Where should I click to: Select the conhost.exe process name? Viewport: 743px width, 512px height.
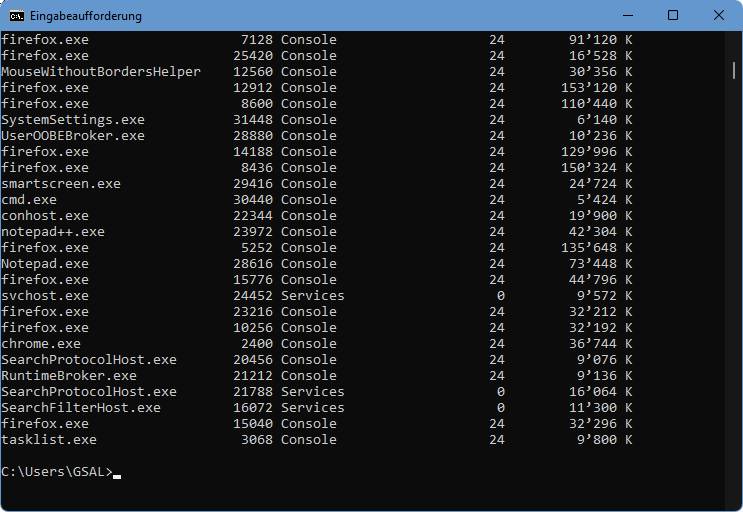[x=45, y=216]
